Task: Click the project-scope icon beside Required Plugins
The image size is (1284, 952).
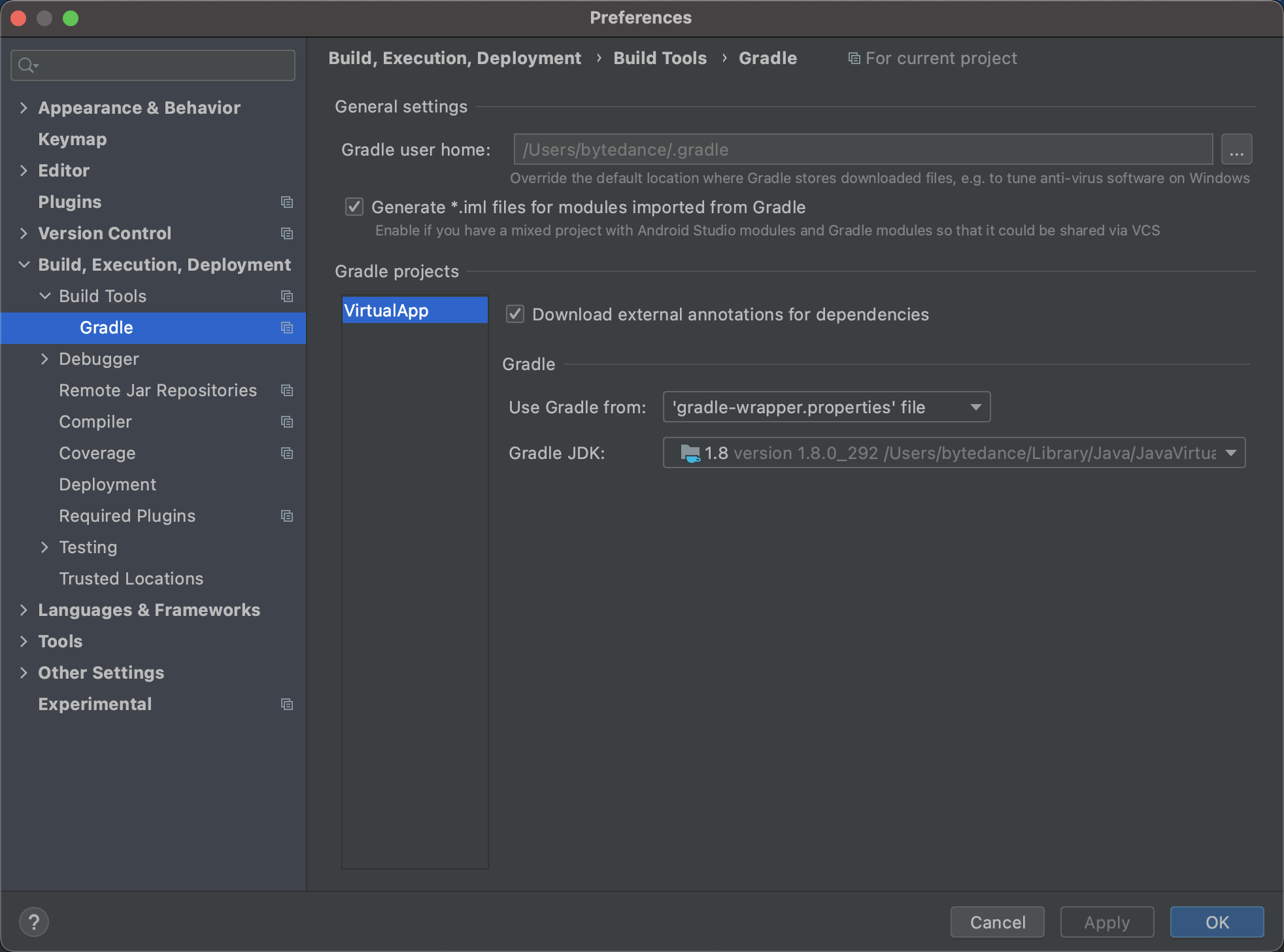Action: pos(286,516)
